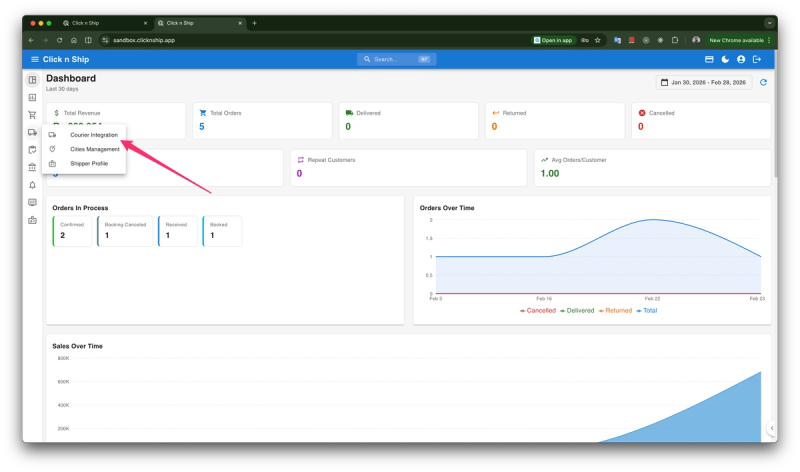
Task: Click the Cancelled summary card
Action: click(701, 120)
